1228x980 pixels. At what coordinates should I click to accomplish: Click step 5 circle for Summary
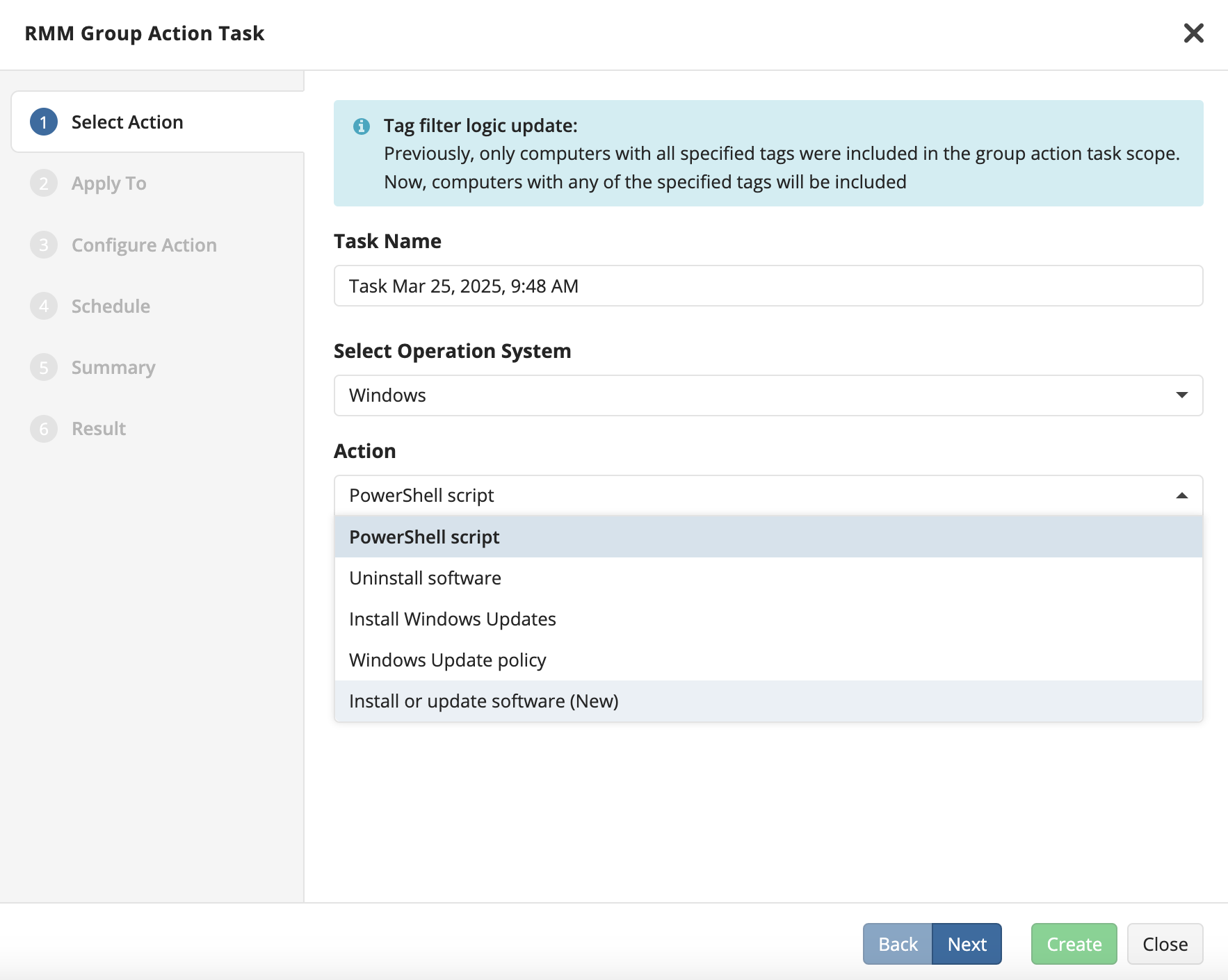tap(44, 367)
